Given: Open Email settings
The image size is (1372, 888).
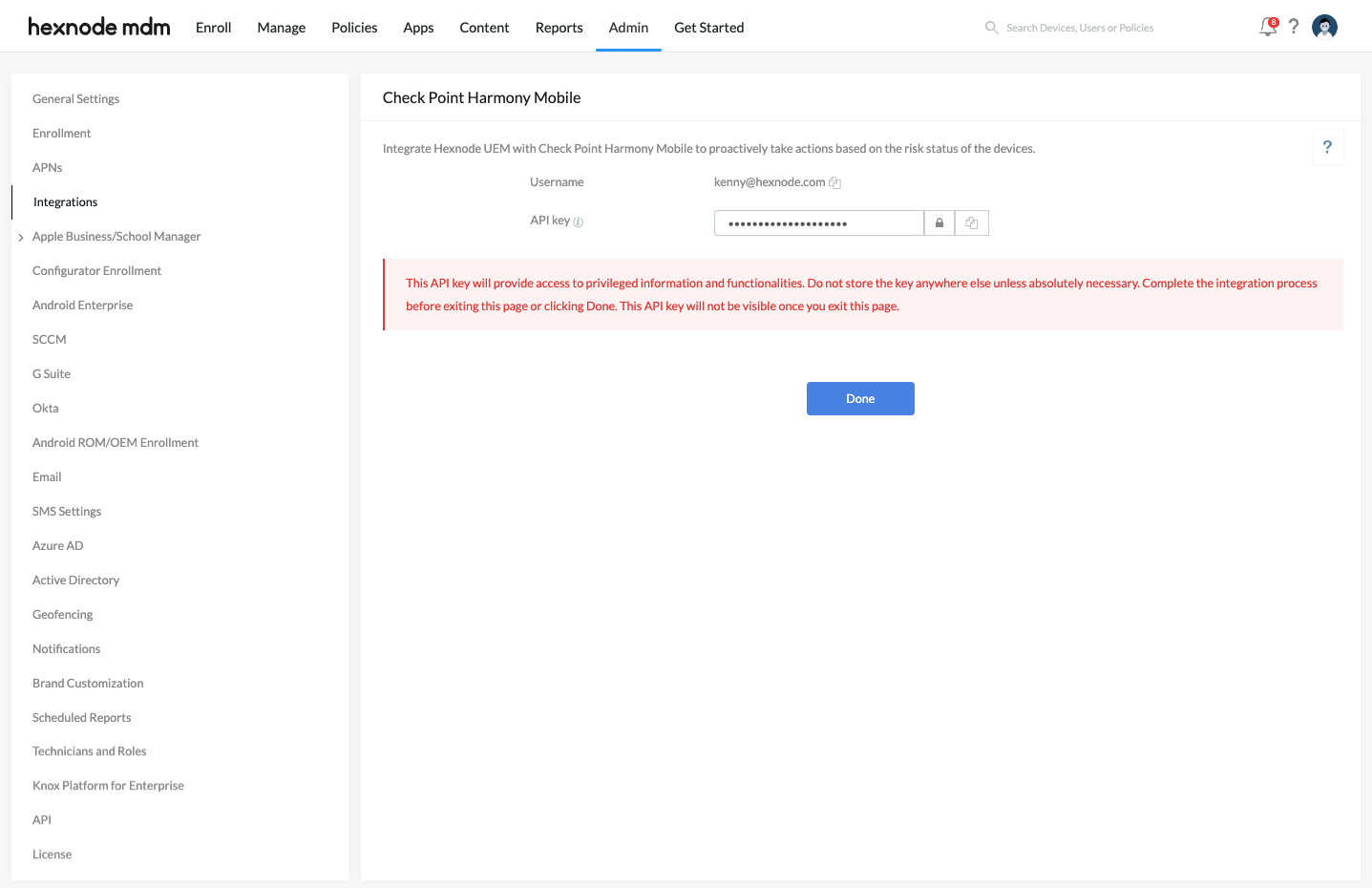Looking at the screenshot, I should pyautogui.click(x=47, y=477).
